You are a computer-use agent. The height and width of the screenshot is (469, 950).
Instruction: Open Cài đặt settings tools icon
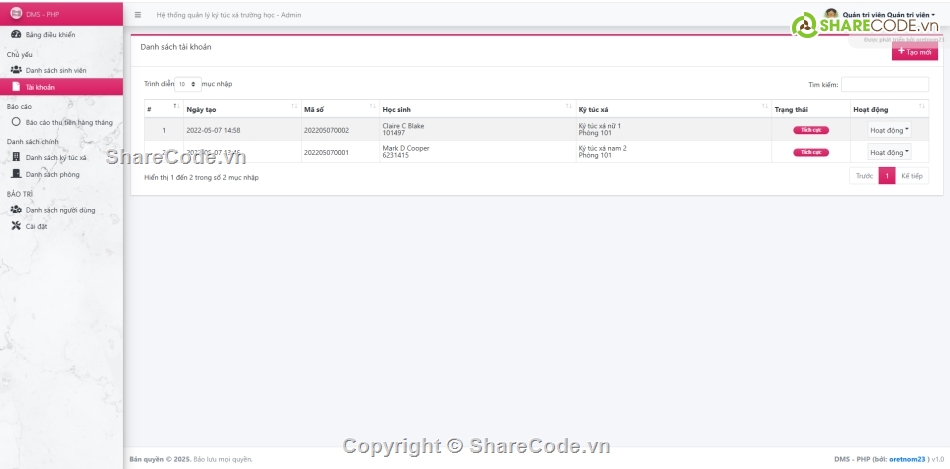tap(16, 226)
